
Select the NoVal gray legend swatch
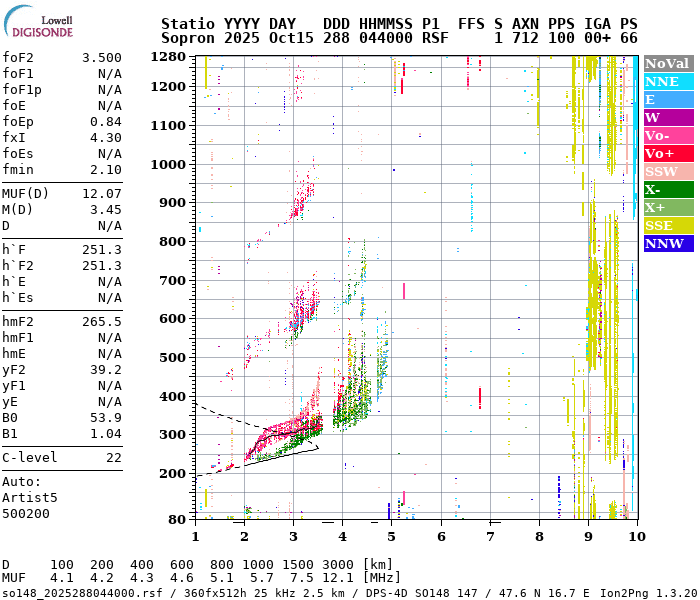(667, 63)
